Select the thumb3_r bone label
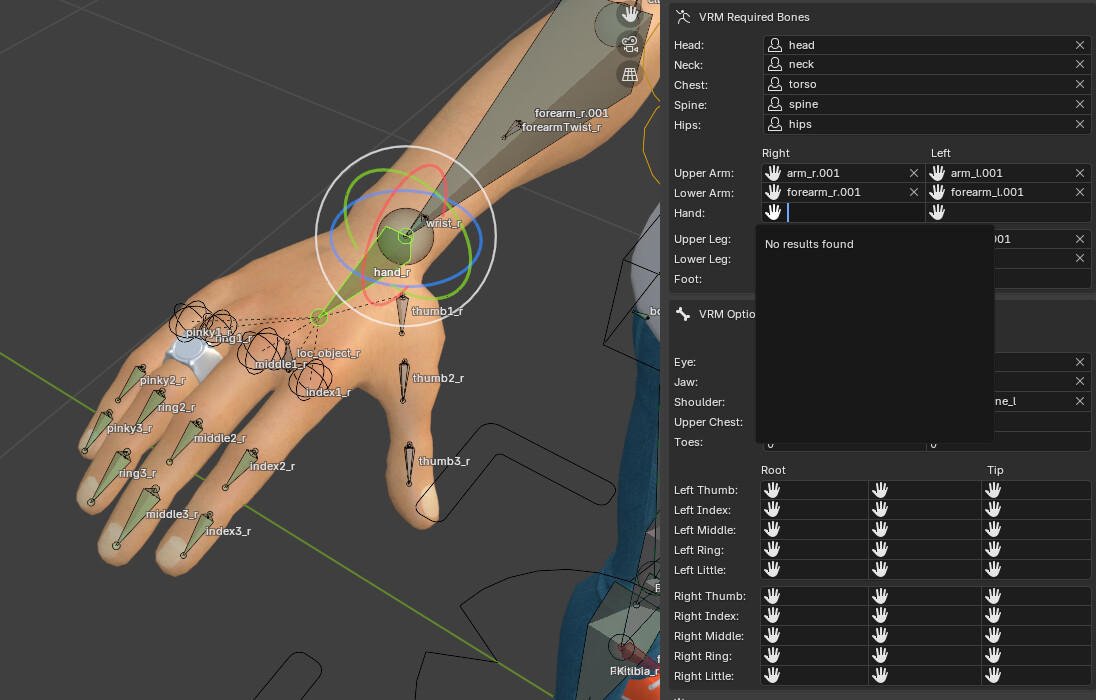1096x700 pixels. click(x=444, y=462)
